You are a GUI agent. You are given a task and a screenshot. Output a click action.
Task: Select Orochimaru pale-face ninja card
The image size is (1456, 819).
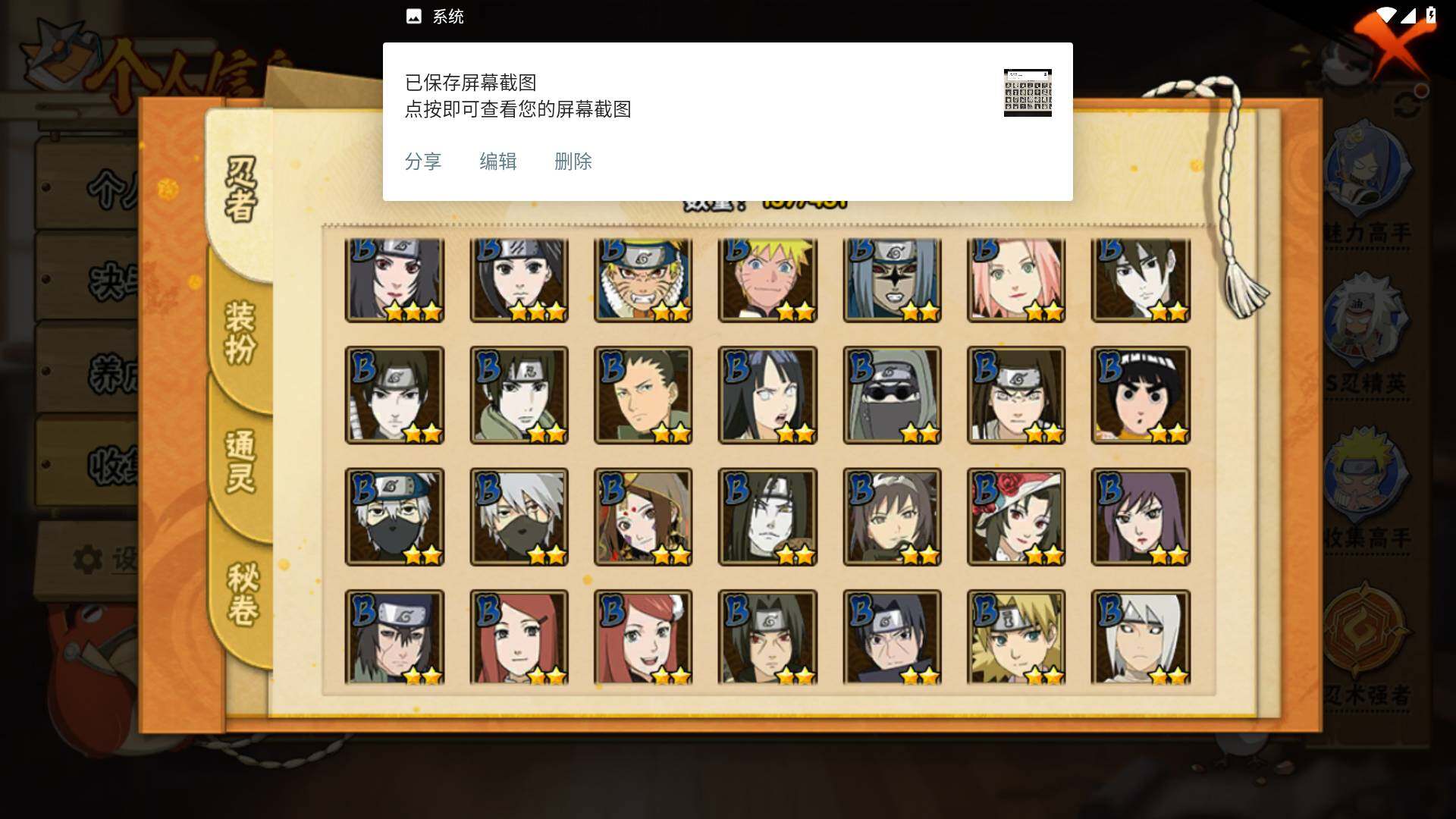coord(767,517)
